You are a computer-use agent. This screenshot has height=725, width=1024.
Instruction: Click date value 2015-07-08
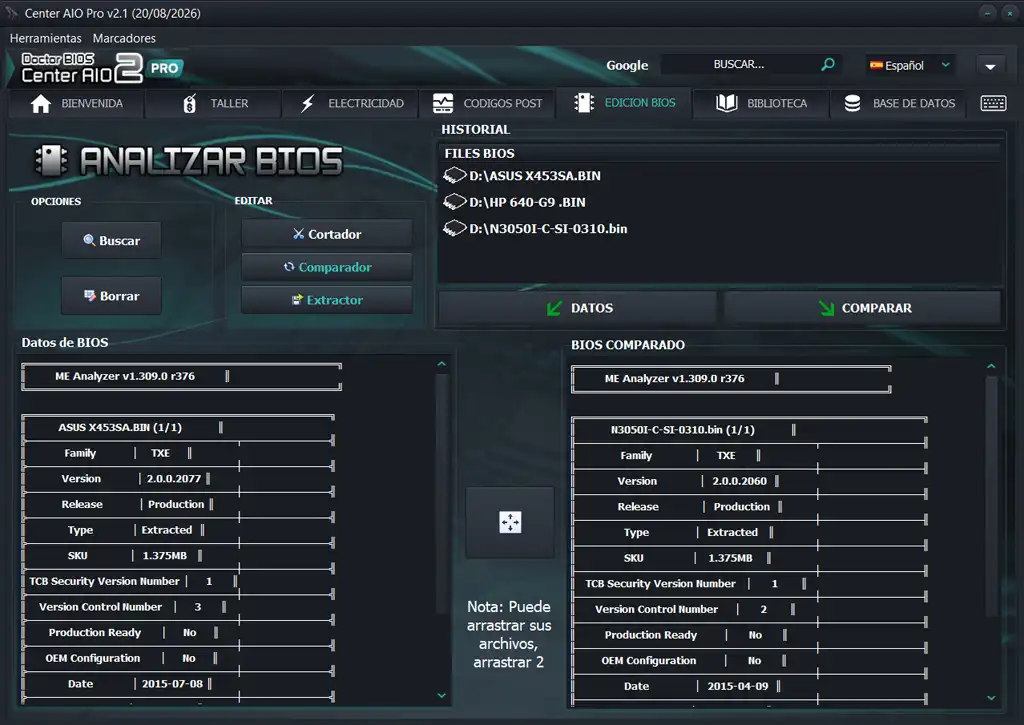coord(172,684)
